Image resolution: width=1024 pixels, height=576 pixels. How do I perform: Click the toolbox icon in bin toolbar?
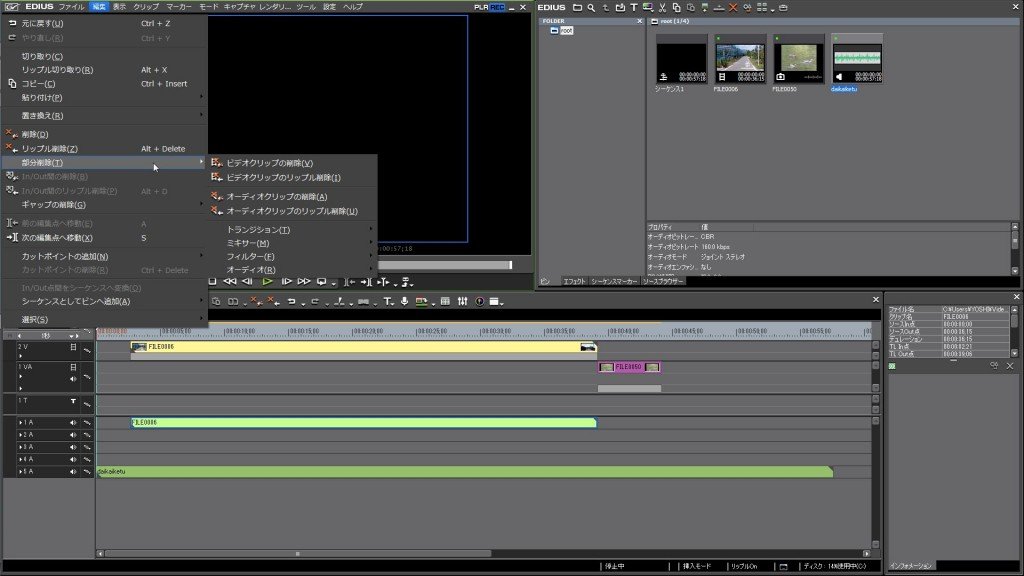pyautogui.click(x=784, y=8)
